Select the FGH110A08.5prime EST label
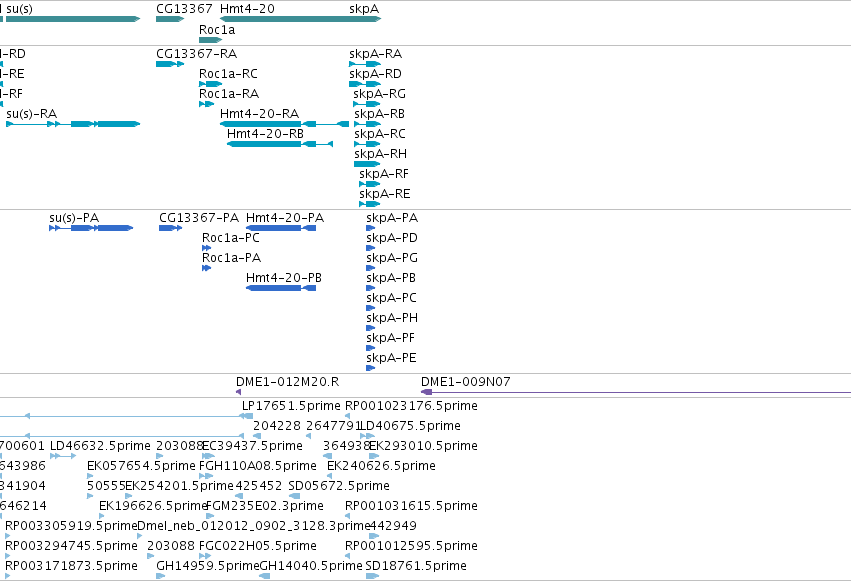 (258, 467)
